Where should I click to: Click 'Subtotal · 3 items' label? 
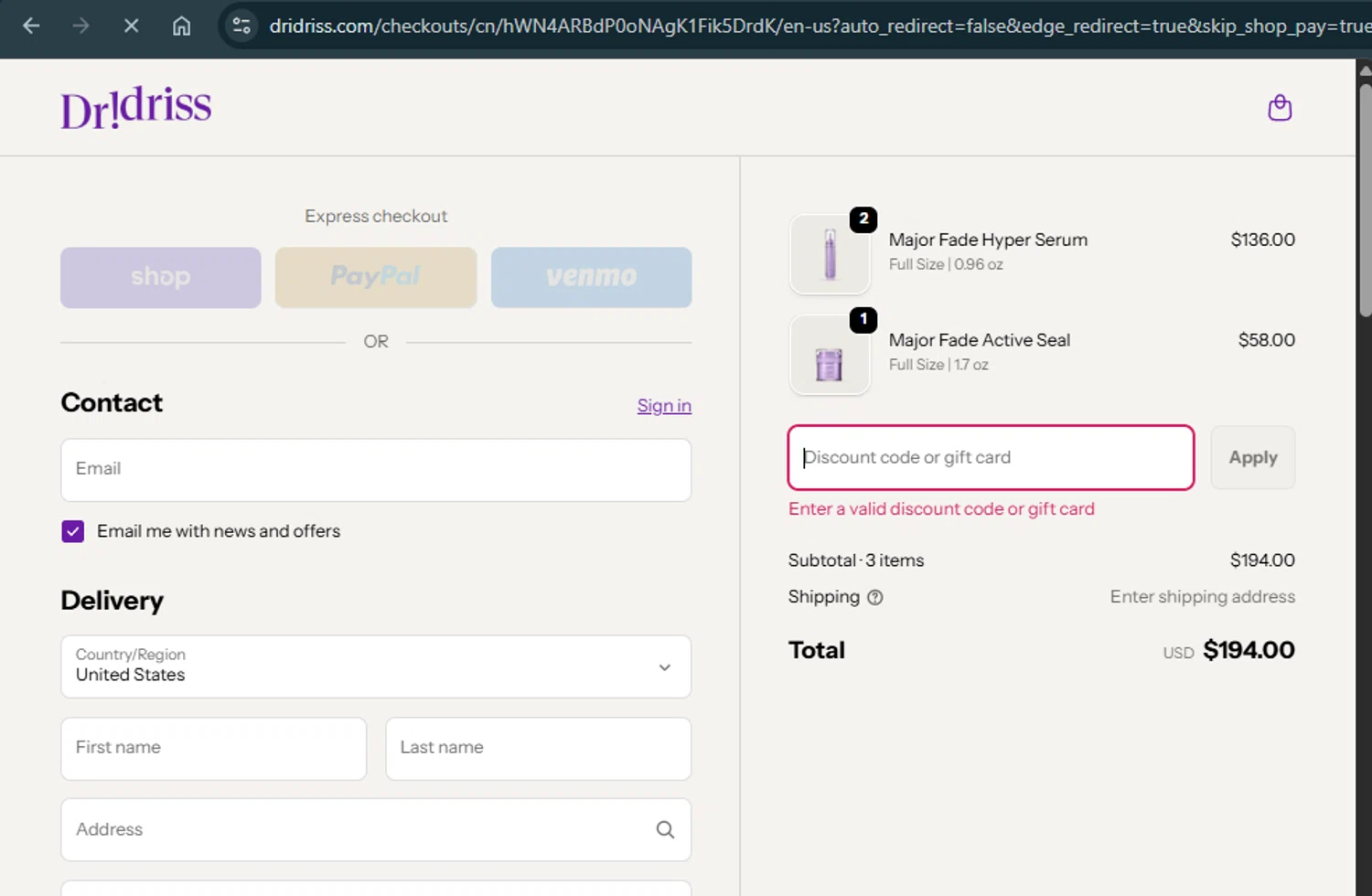[x=856, y=560]
